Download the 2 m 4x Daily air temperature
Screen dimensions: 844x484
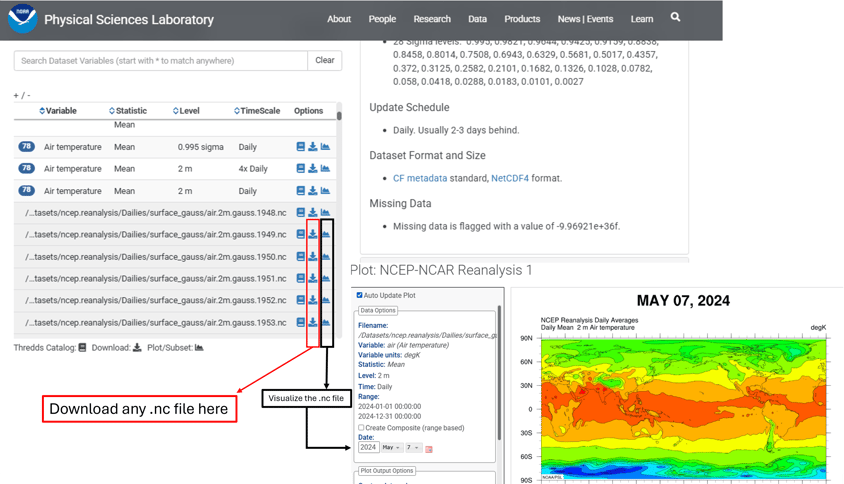click(313, 169)
